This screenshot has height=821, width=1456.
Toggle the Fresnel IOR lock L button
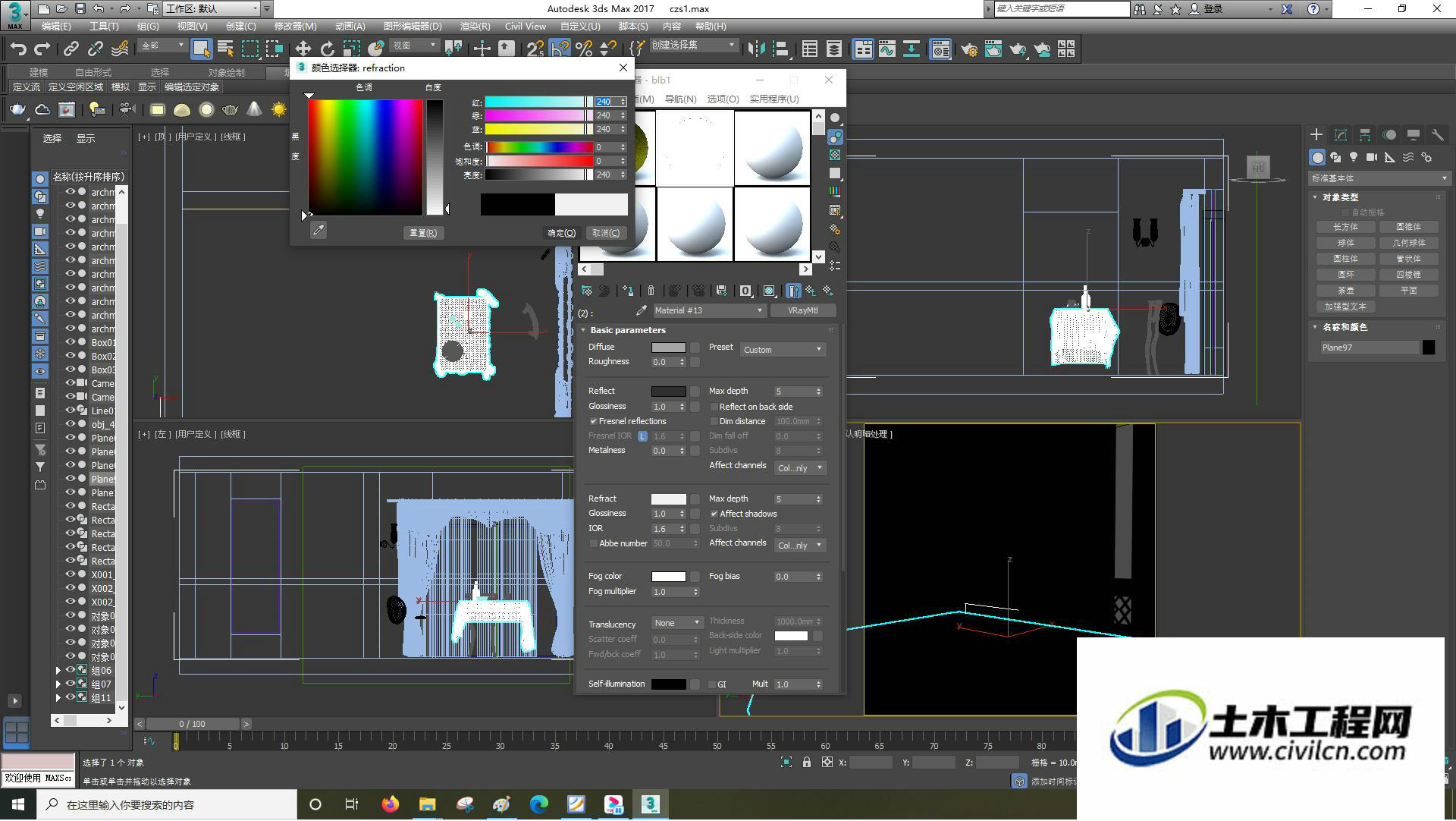click(642, 436)
